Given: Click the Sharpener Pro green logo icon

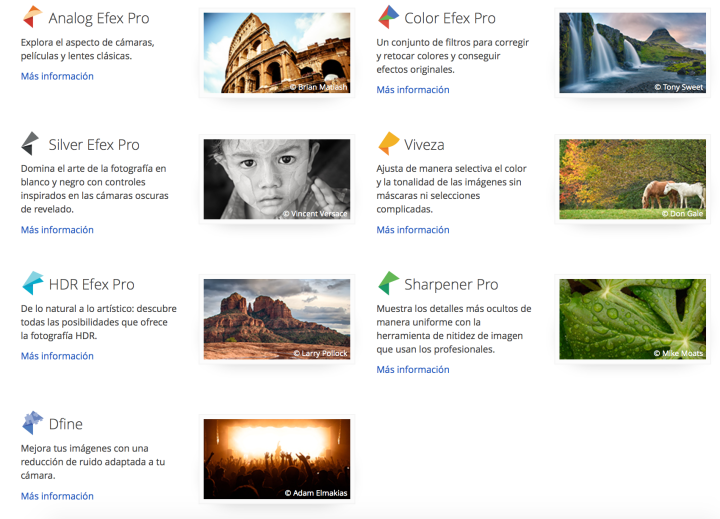Looking at the screenshot, I should 388,283.
